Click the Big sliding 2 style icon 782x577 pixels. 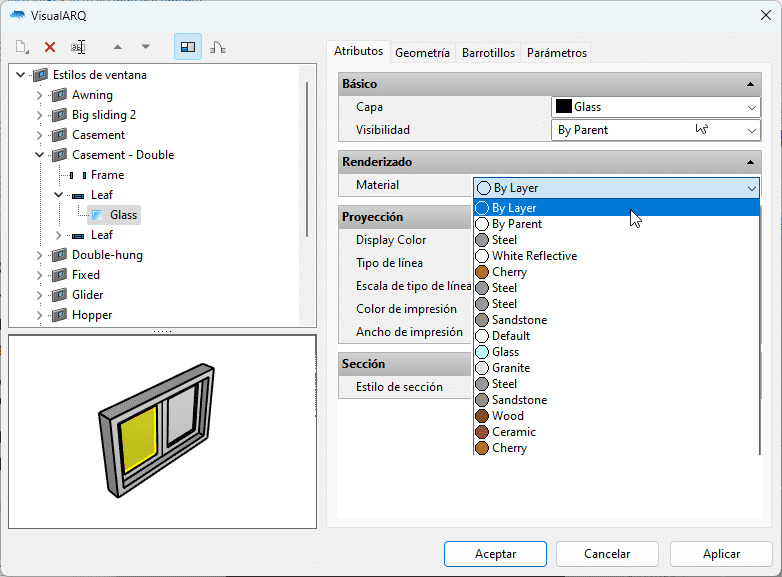(x=59, y=115)
